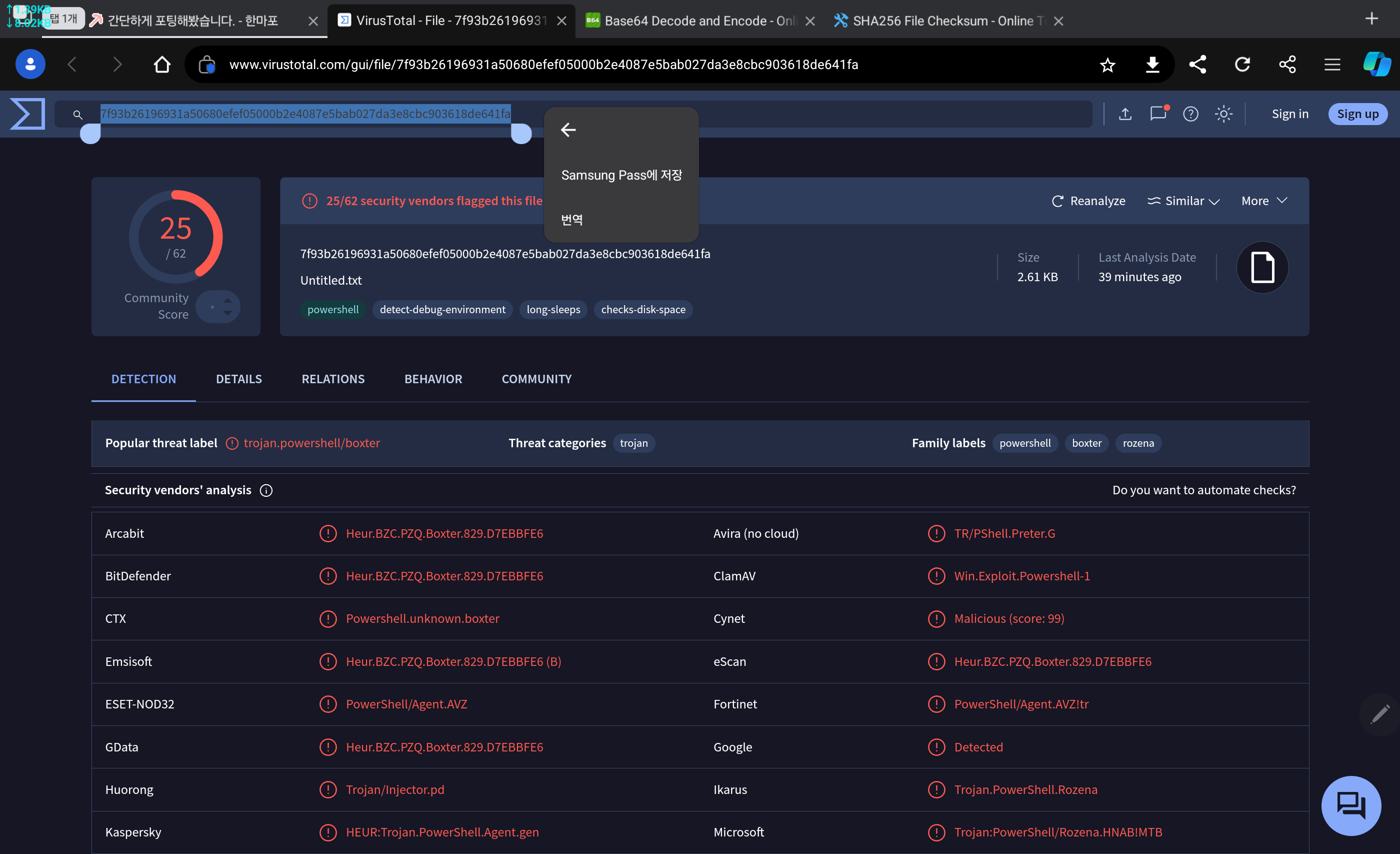
Task: Open VirusTotal notifications speech bubble icon
Action: (1158, 113)
